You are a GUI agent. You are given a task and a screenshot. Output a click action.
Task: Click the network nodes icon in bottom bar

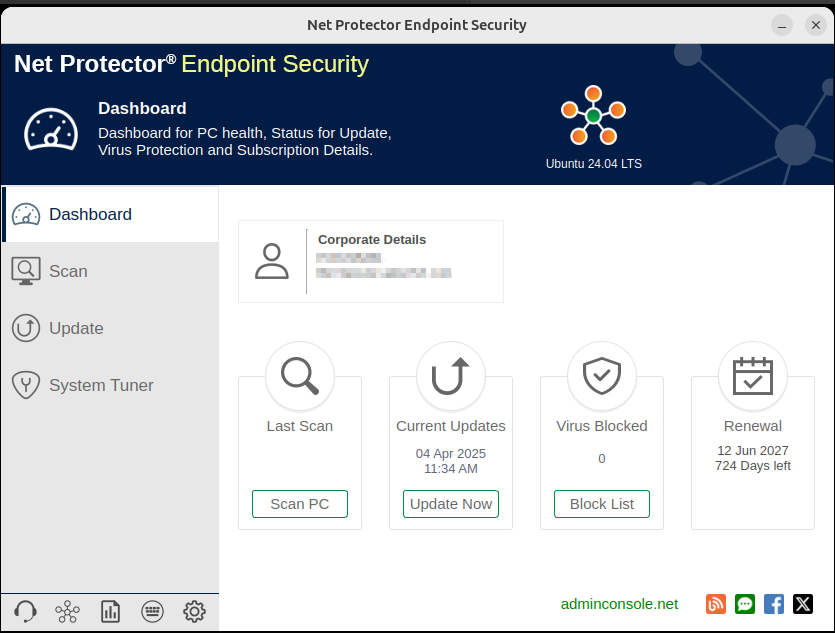(68, 611)
